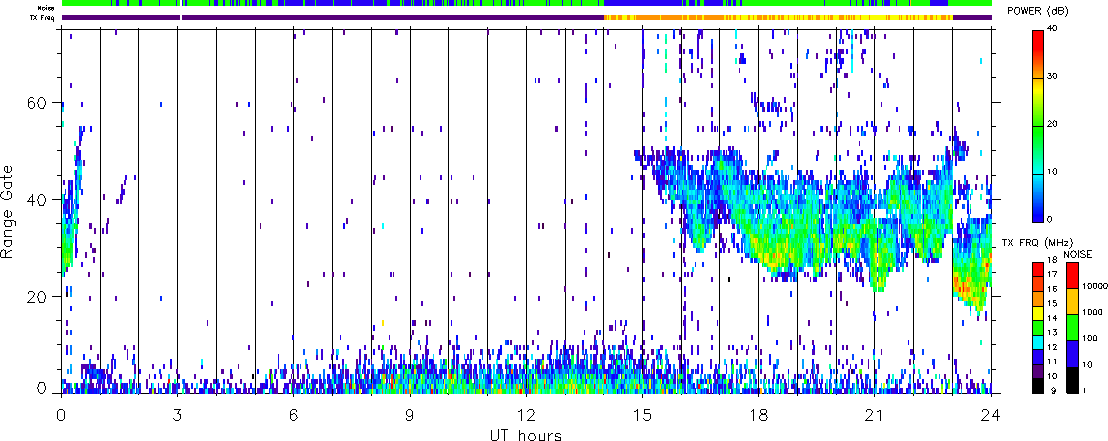Click the "Range Gate" y-axis title
1108x441 pixels.
tap(8, 211)
